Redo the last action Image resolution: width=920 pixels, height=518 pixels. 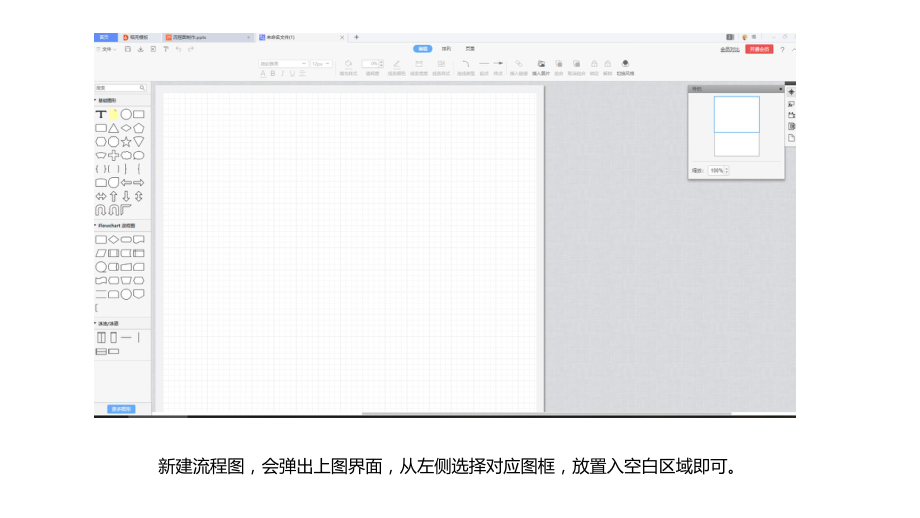(191, 49)
